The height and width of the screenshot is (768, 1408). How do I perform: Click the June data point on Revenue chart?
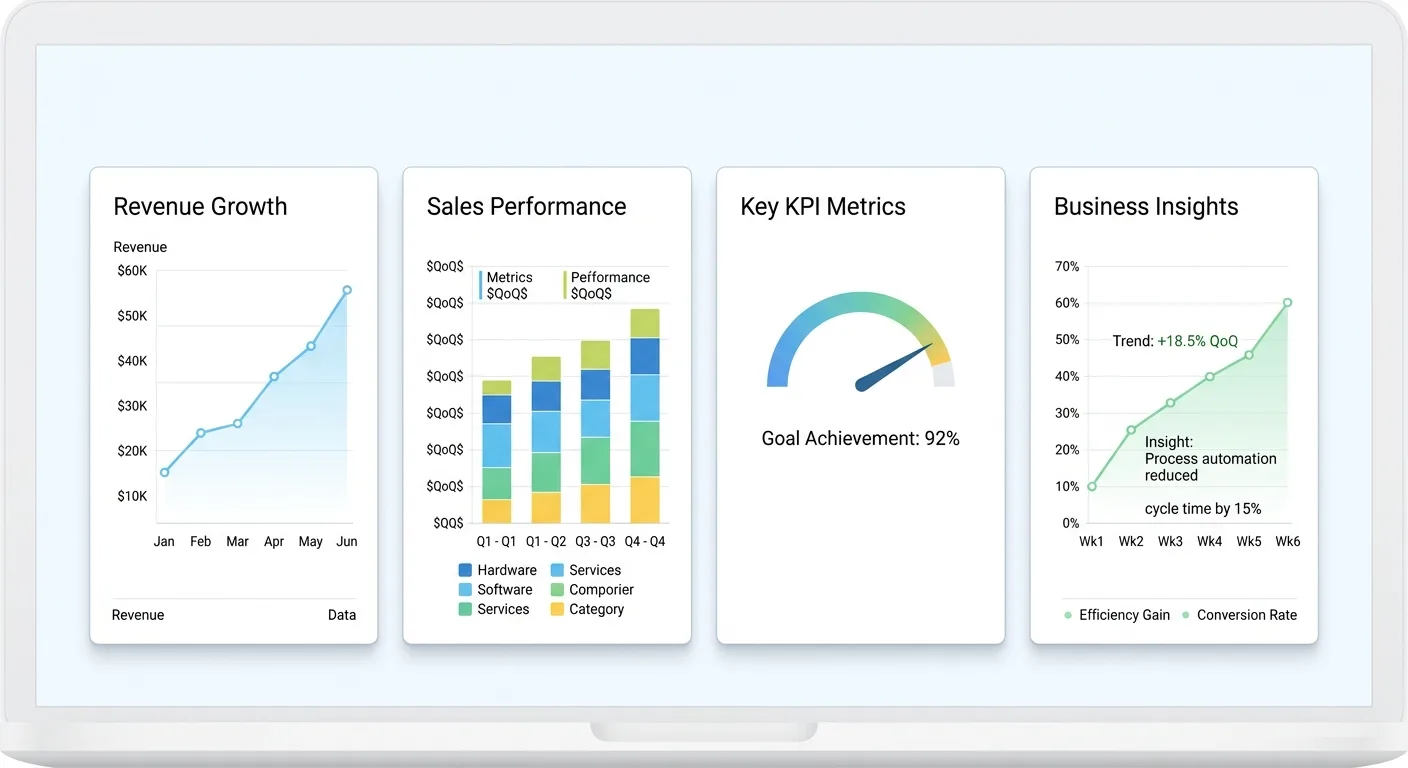(347, 290)
